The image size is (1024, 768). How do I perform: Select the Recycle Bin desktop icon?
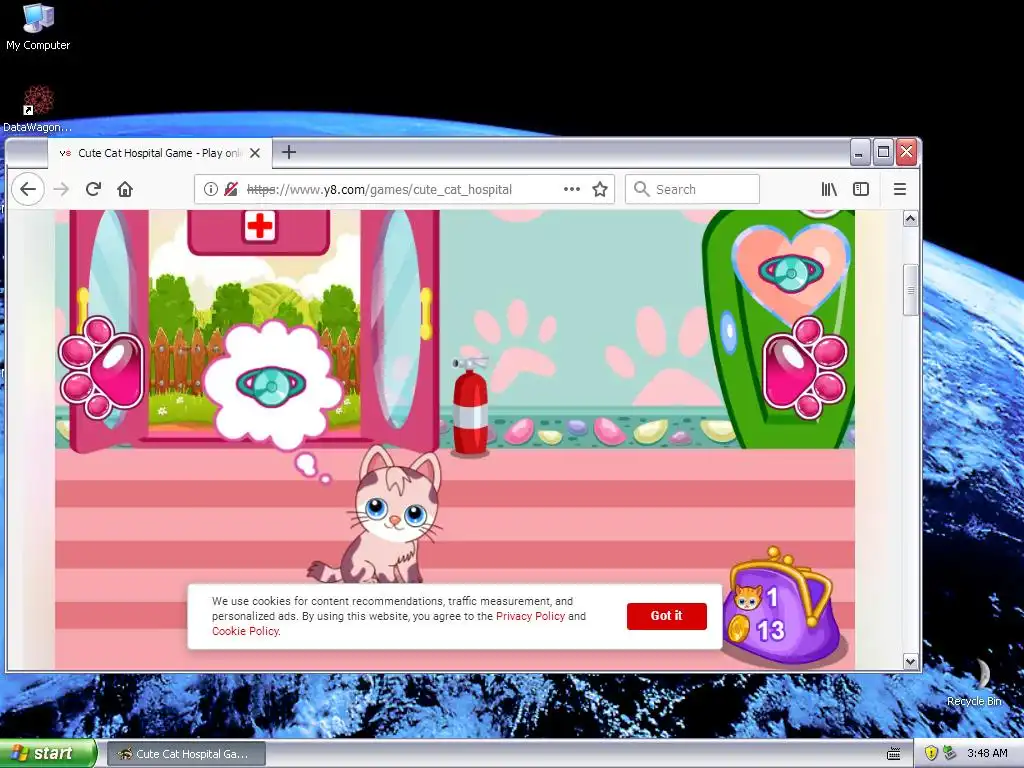click(x=974, y=682)
